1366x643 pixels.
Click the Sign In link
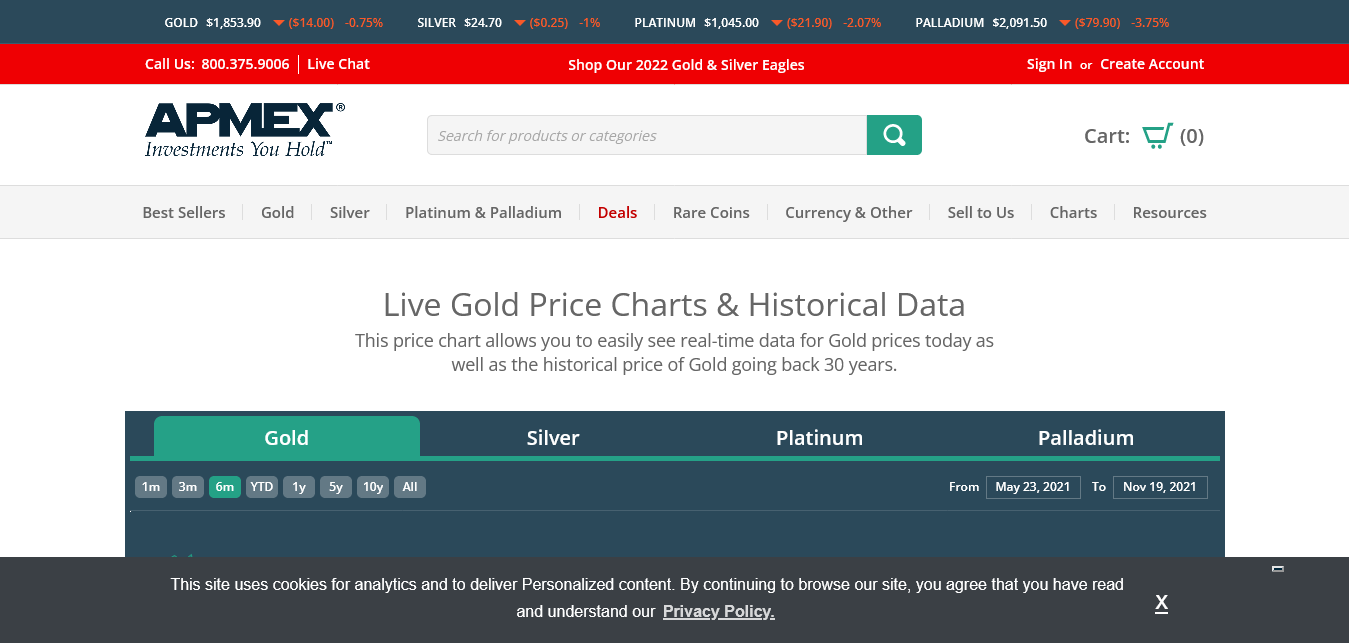coord(1049,64)
